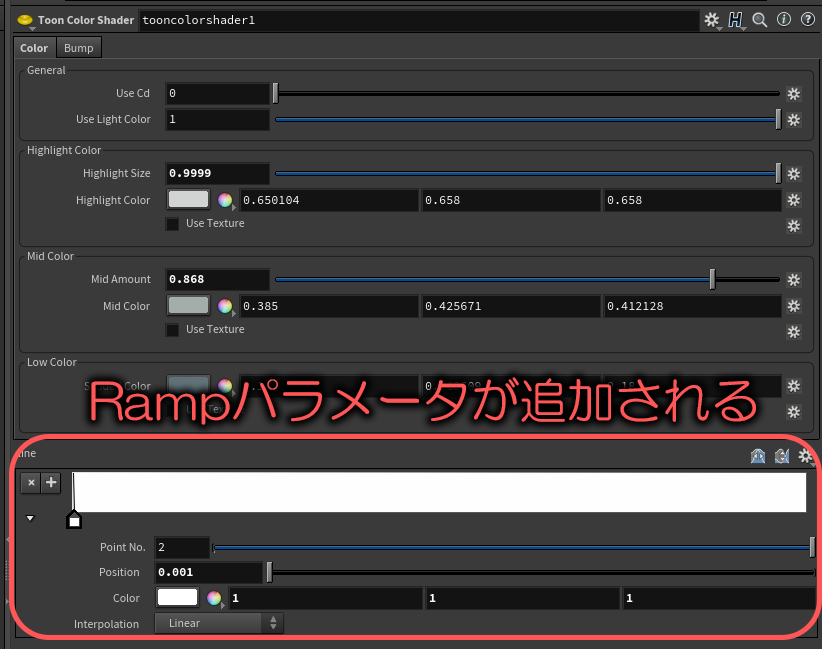Click Mid Color blue field 0.412128
822x649 pixels.
(x=693, y=306)
